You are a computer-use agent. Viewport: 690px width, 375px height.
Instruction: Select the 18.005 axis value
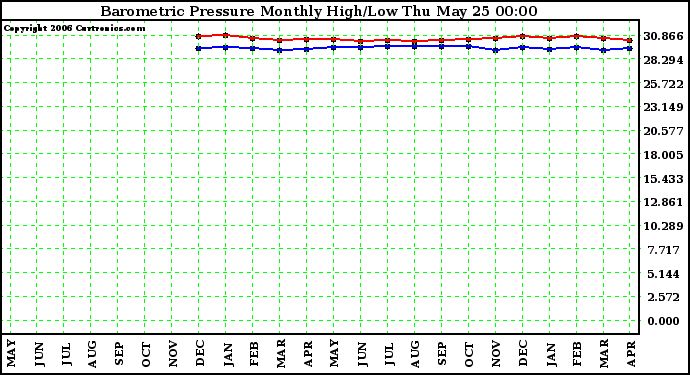pos(663,155)
